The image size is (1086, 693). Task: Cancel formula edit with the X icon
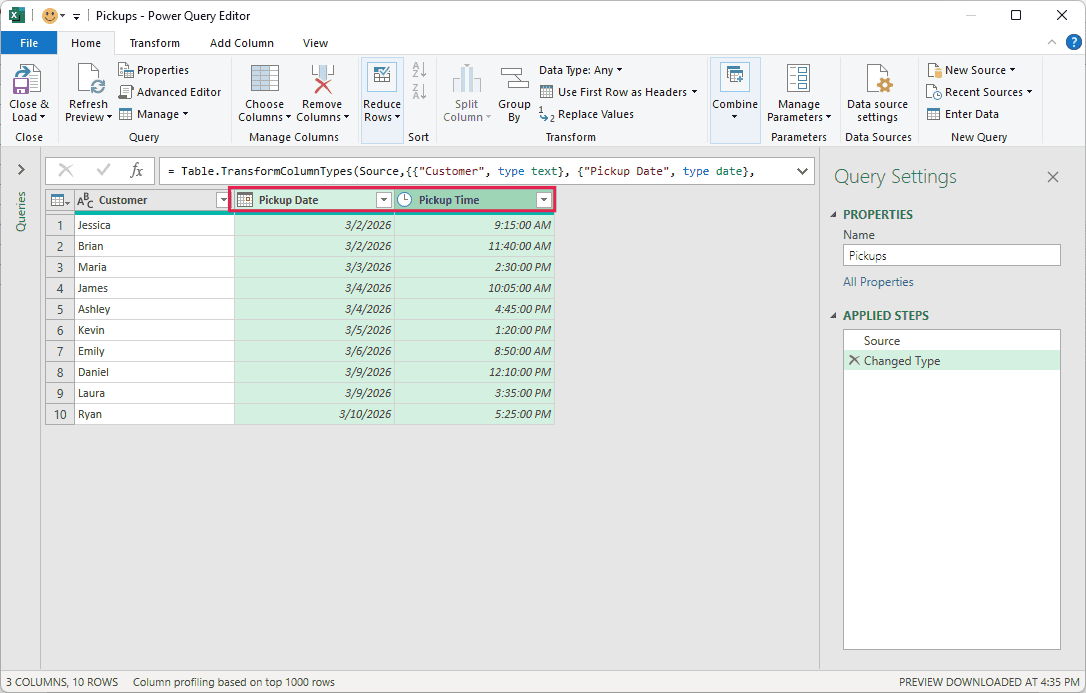66,170
